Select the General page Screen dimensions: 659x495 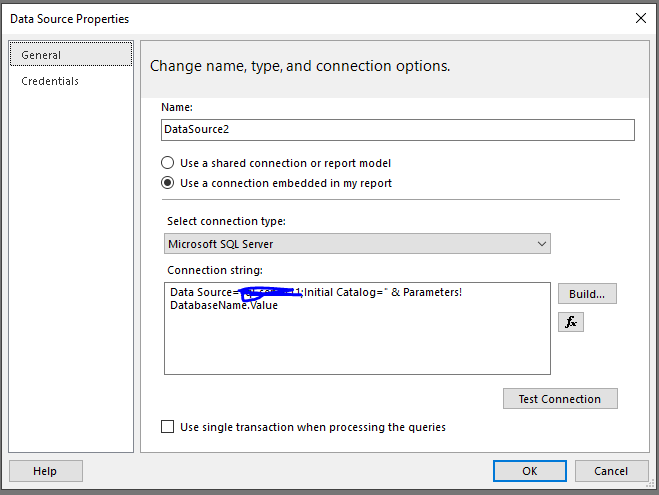pyautogui.click(x=71, y=55)
